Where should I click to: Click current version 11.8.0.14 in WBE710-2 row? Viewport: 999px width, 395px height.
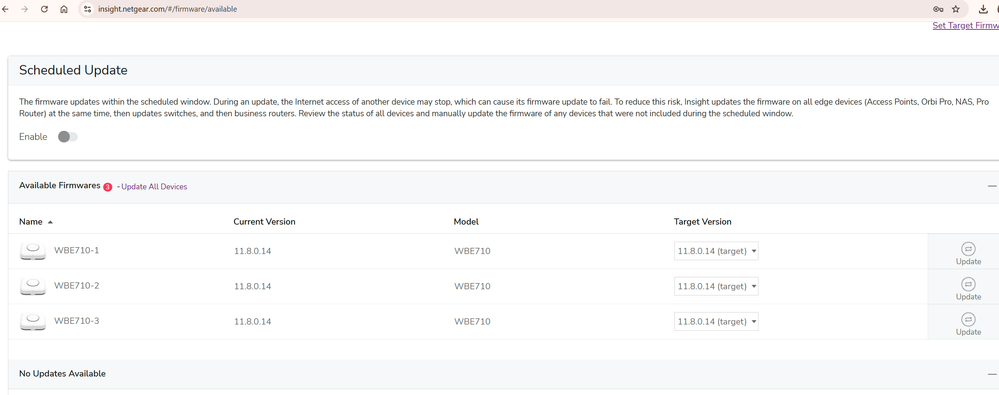pos(252,286)
